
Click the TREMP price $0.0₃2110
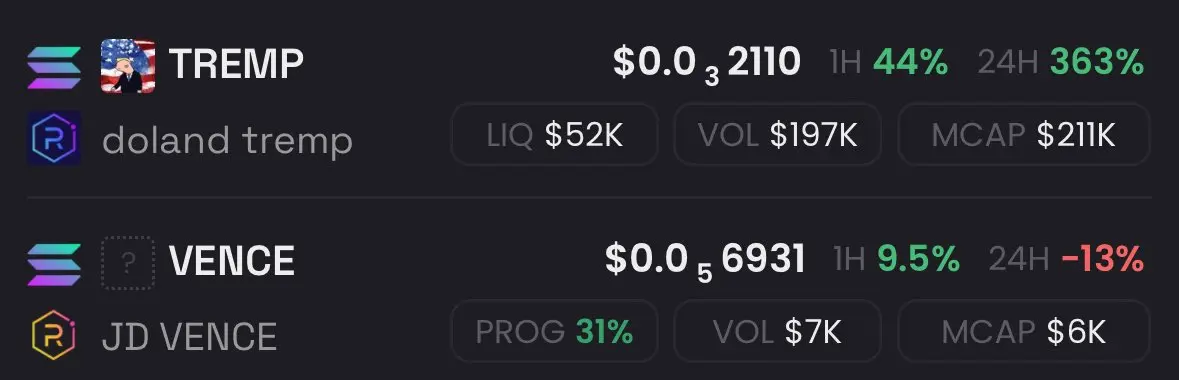click(x=707, y=64)
